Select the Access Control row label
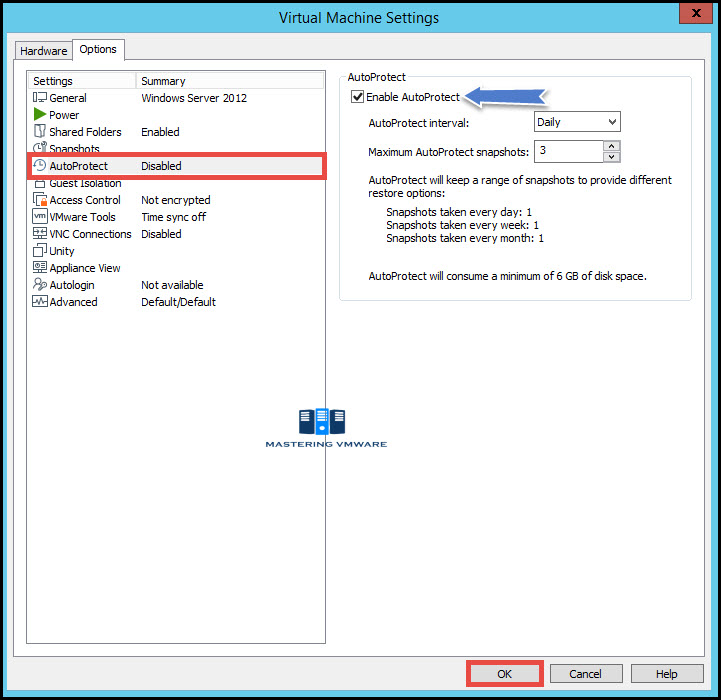 (x=85, y=200)
